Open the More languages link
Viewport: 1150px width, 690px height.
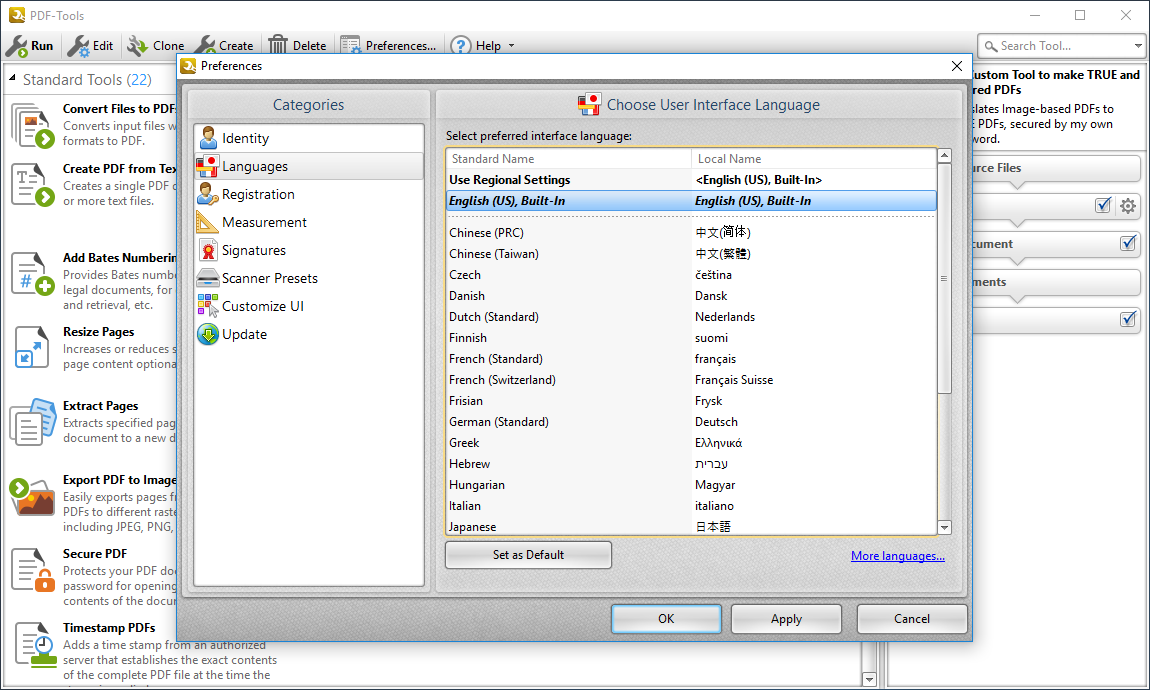898,556
